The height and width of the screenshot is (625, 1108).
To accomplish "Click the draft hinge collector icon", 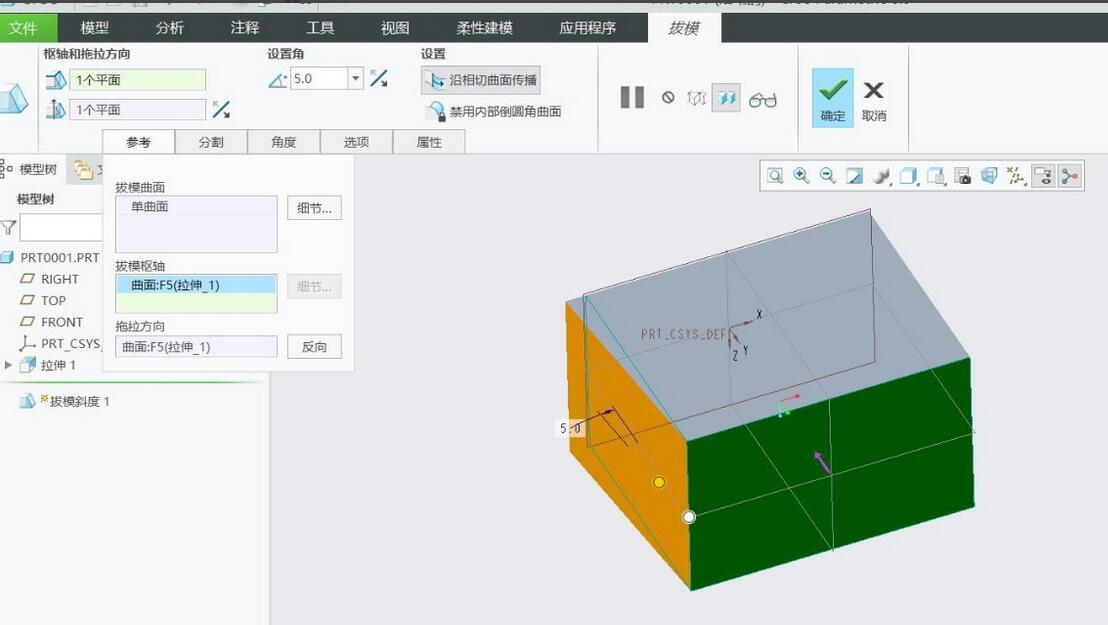I will click(55, 80).
